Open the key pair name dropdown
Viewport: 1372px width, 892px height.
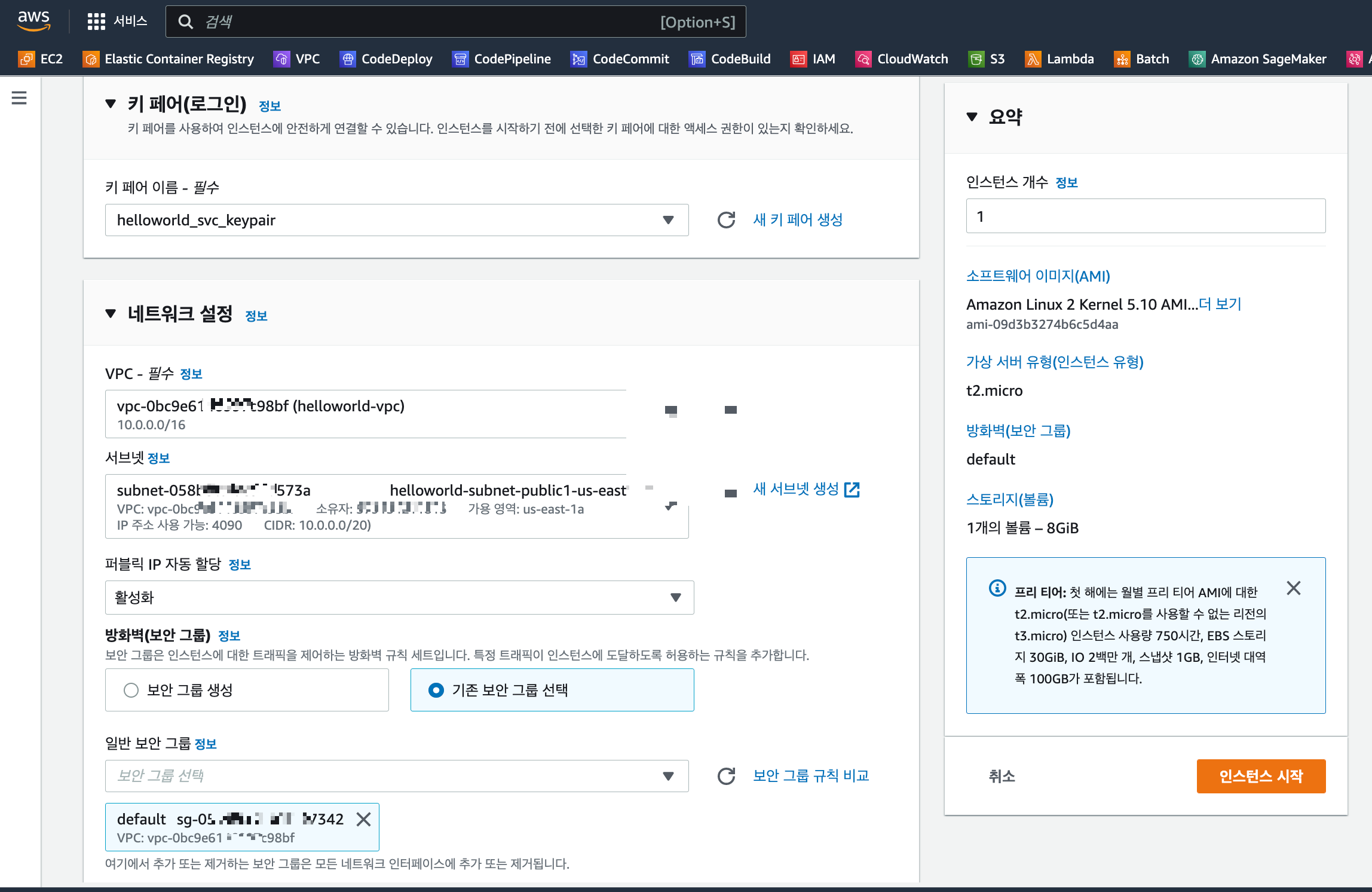396,220
